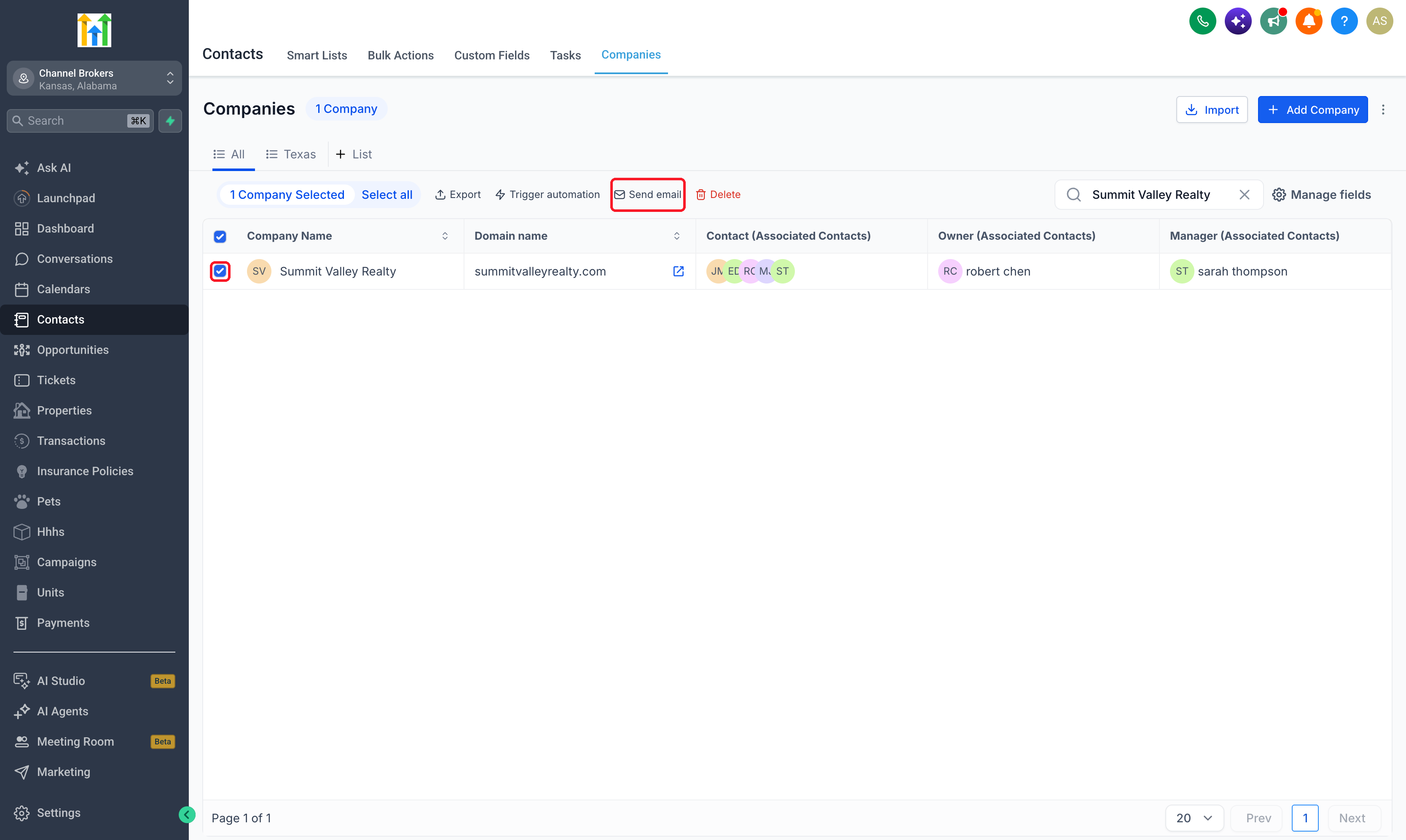The width and height of the screenshot is (1406, 840).
Task: Click Select all link
Action: 387,195
